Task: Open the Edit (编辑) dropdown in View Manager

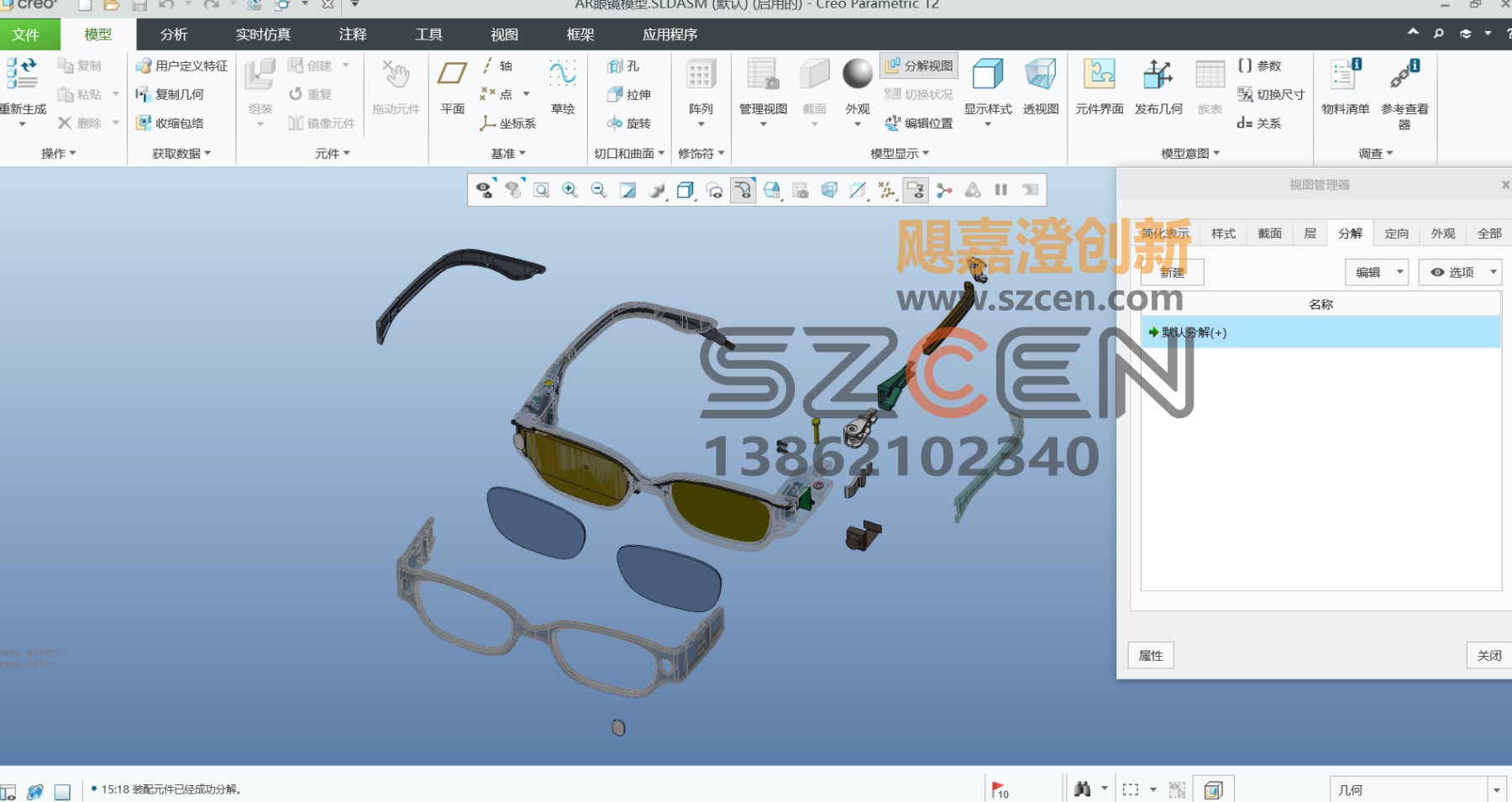Action: [1377, 272]
